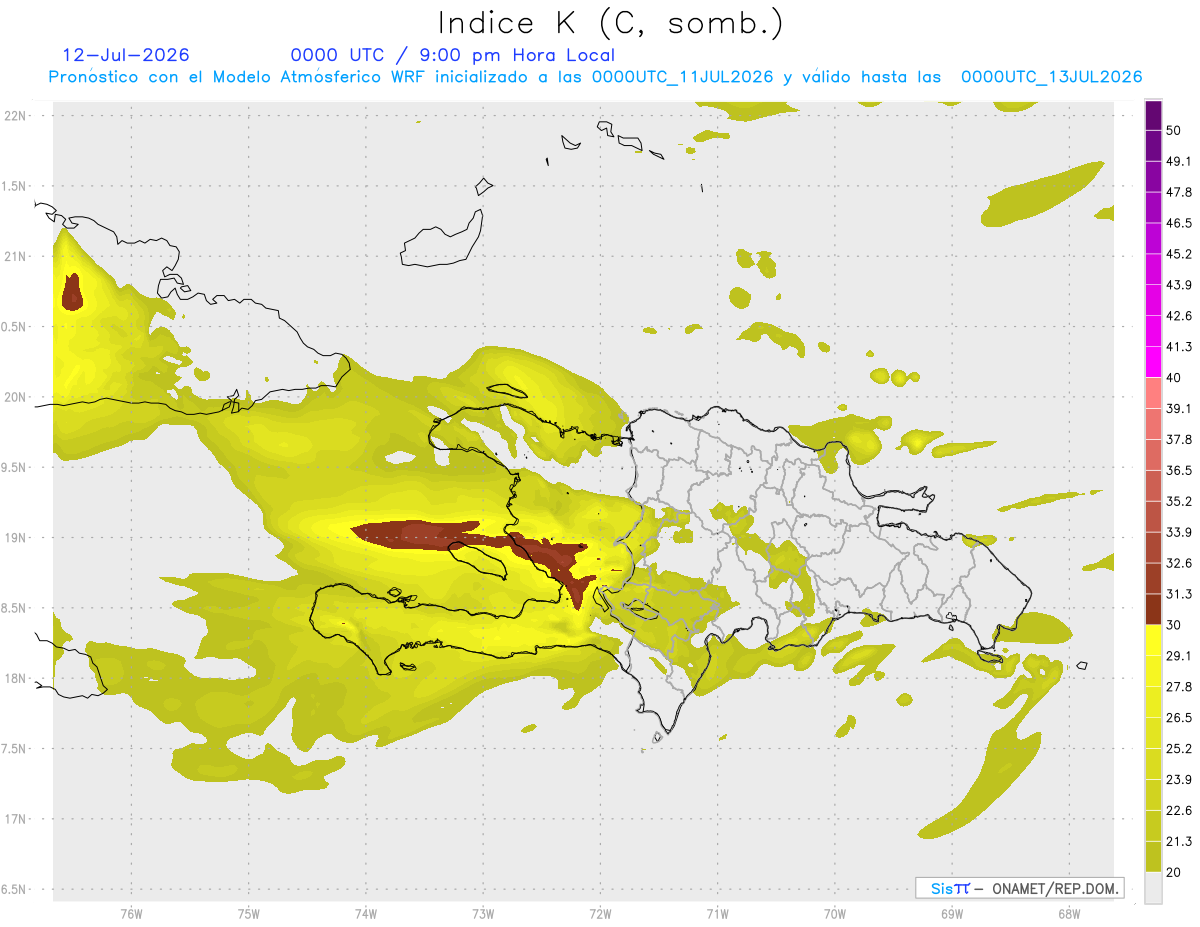Image resolution: width=1200 pixels, height=927 pixels.
Task: Click the '72W' longitude axis label
Action: [x=600, y=913]
